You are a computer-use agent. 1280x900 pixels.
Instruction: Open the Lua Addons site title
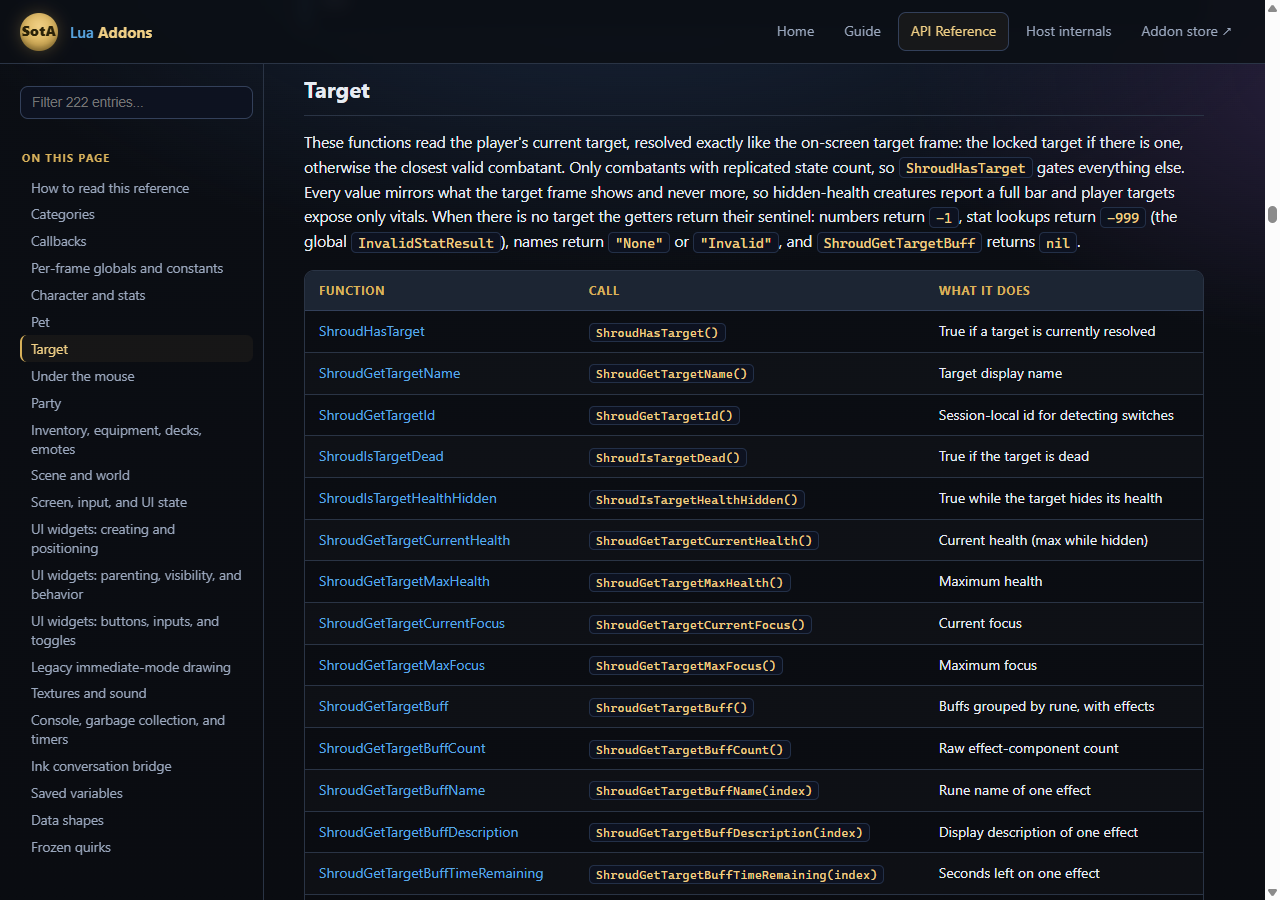coord(111,33)
